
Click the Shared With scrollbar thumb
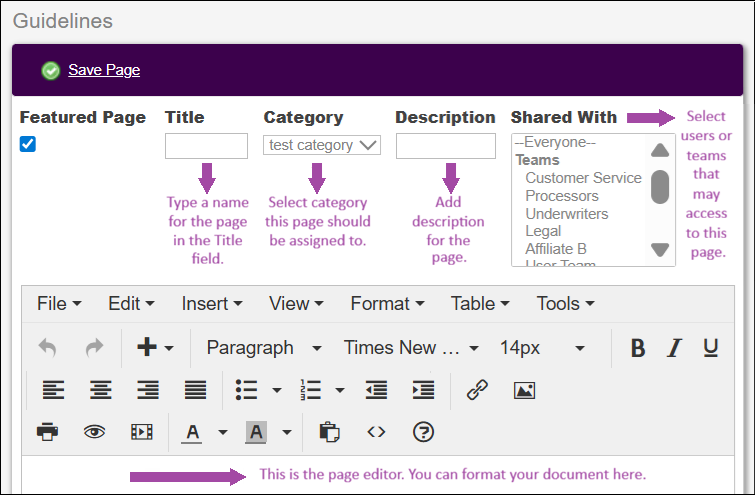coord(660,187)
